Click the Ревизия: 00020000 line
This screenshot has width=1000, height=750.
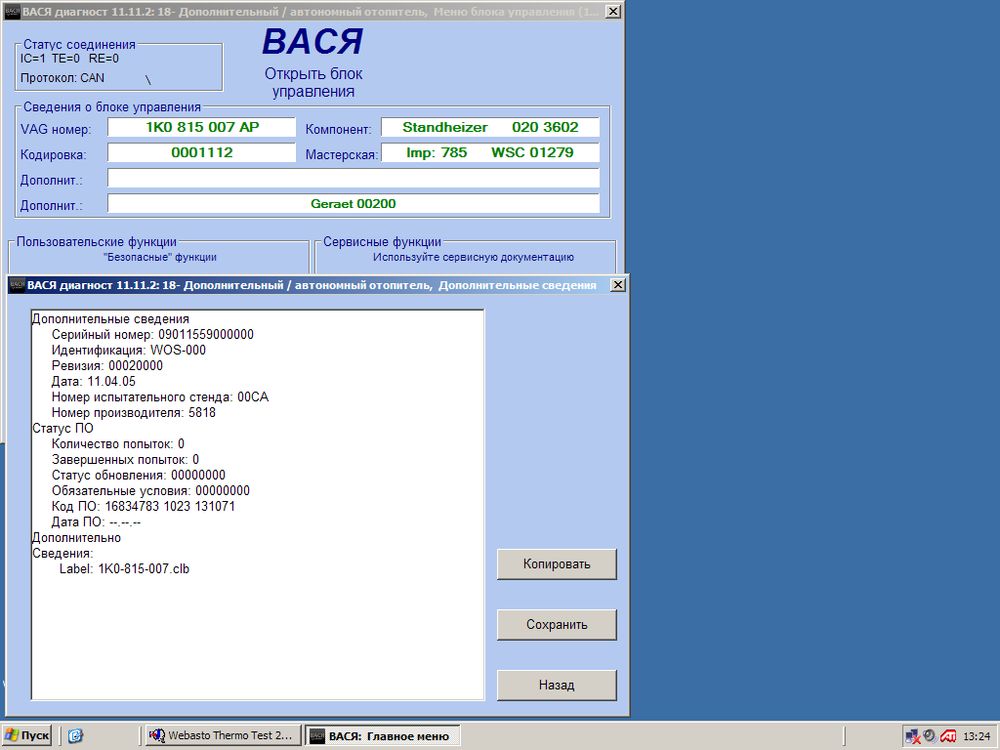tap(107, 365)
